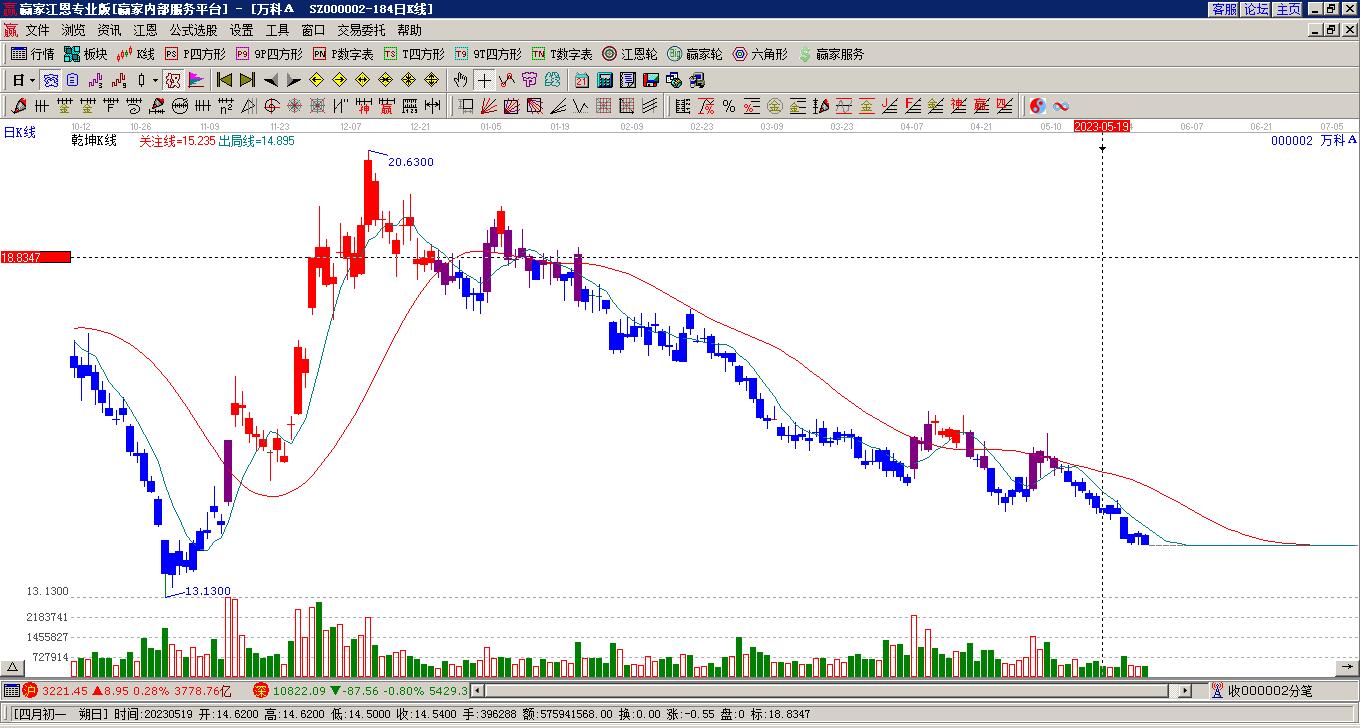This screenshot has width=1360, height=728.
Task: Open the calendar icon showing 21
Action: coord(581,80)
